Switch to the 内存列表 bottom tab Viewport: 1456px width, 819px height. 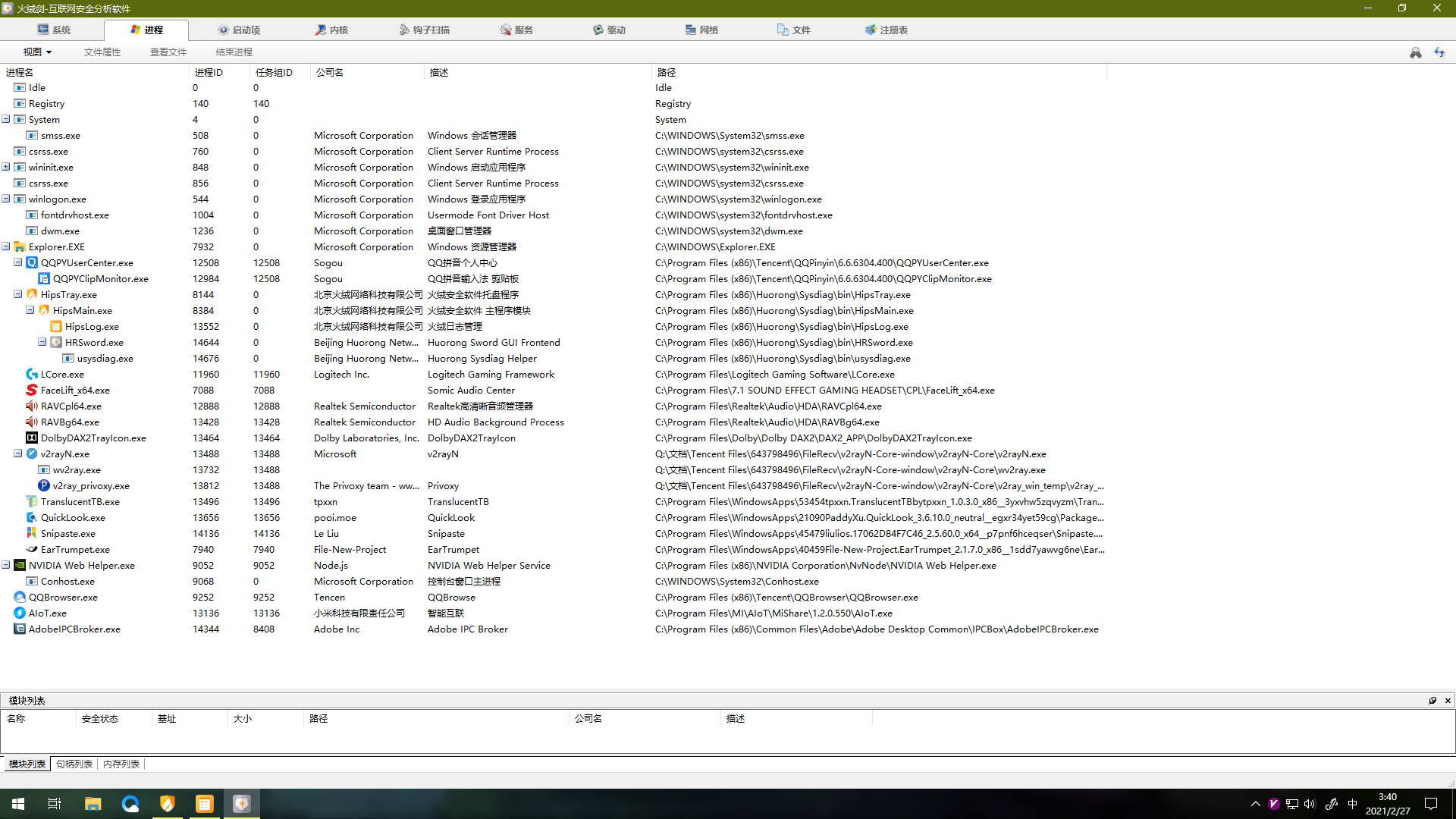click(x=121, y=764)
